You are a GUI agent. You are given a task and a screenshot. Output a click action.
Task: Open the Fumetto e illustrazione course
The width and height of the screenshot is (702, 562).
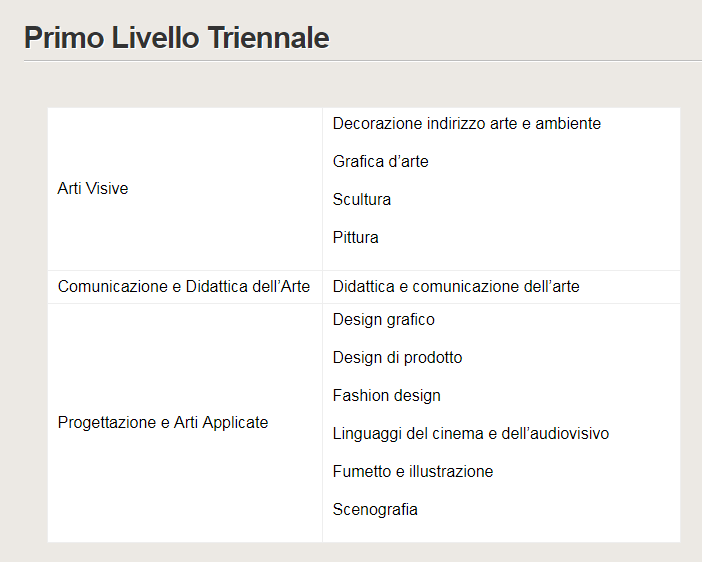[413, 472]
